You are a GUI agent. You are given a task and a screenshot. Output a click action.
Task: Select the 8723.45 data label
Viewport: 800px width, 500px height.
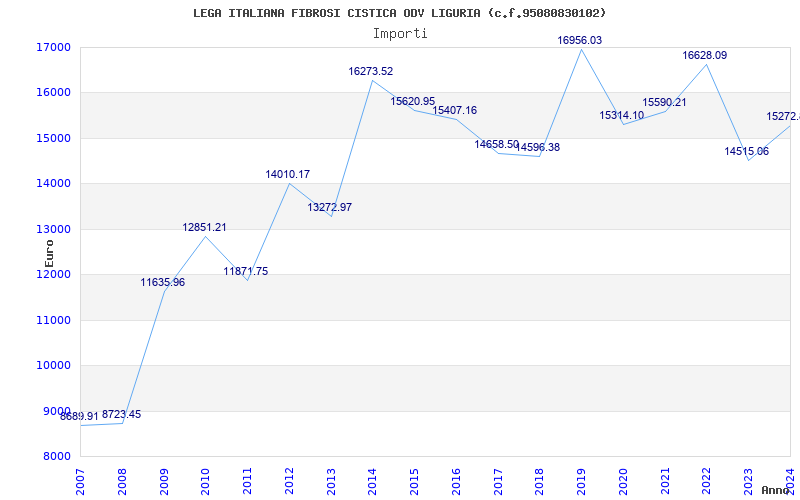click(x=121, y=414)
